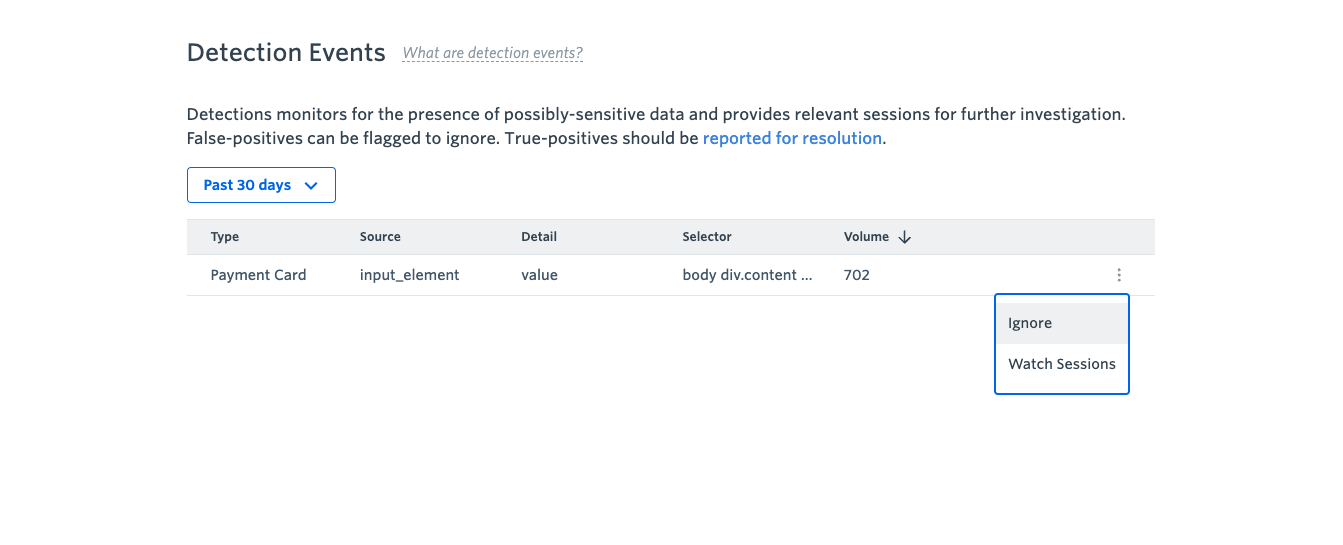Open the 'What are detection events?' link

click(492, 53)
